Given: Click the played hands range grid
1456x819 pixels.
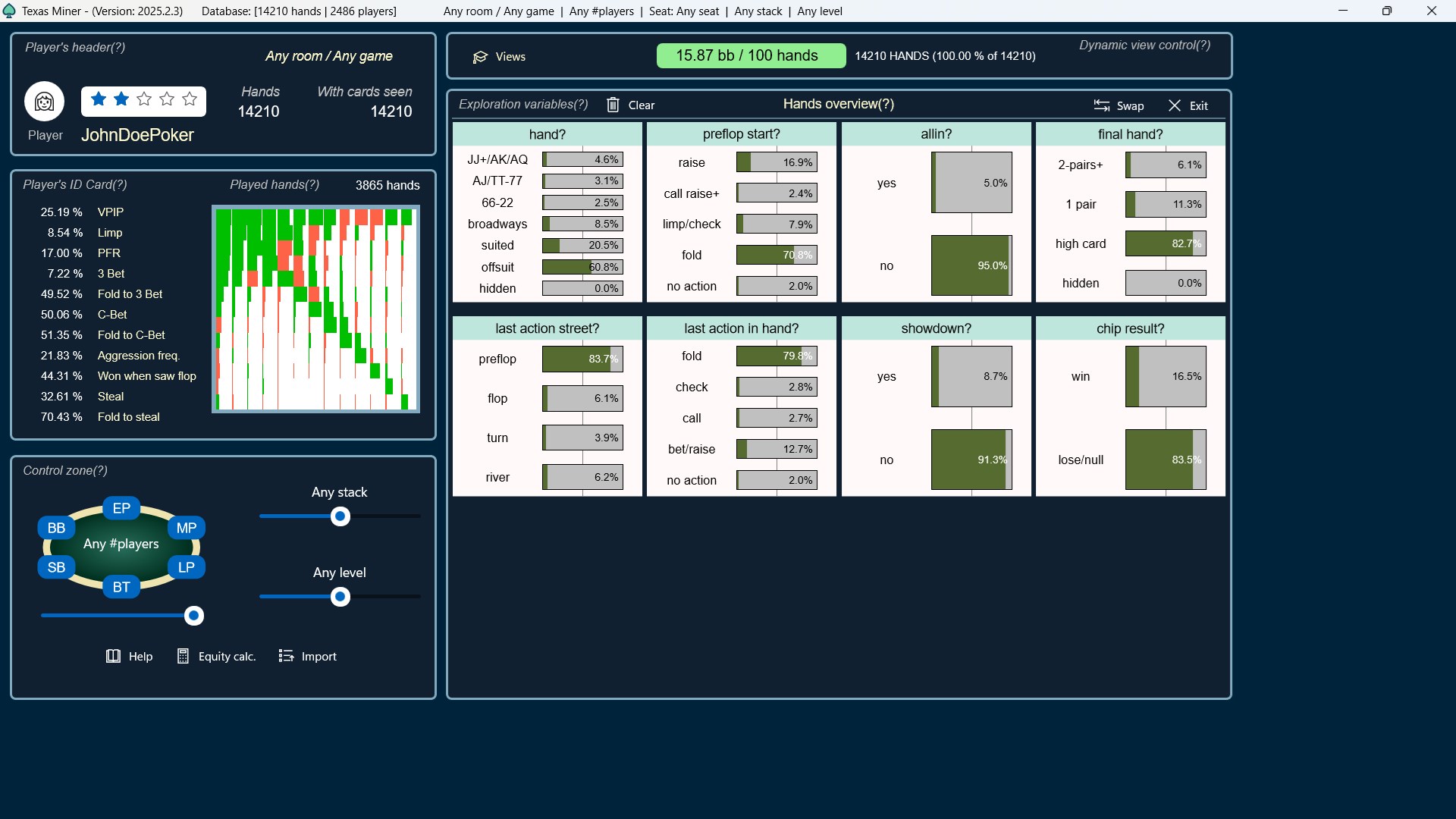Looking at the screenshot, I should tap(315, 309).
